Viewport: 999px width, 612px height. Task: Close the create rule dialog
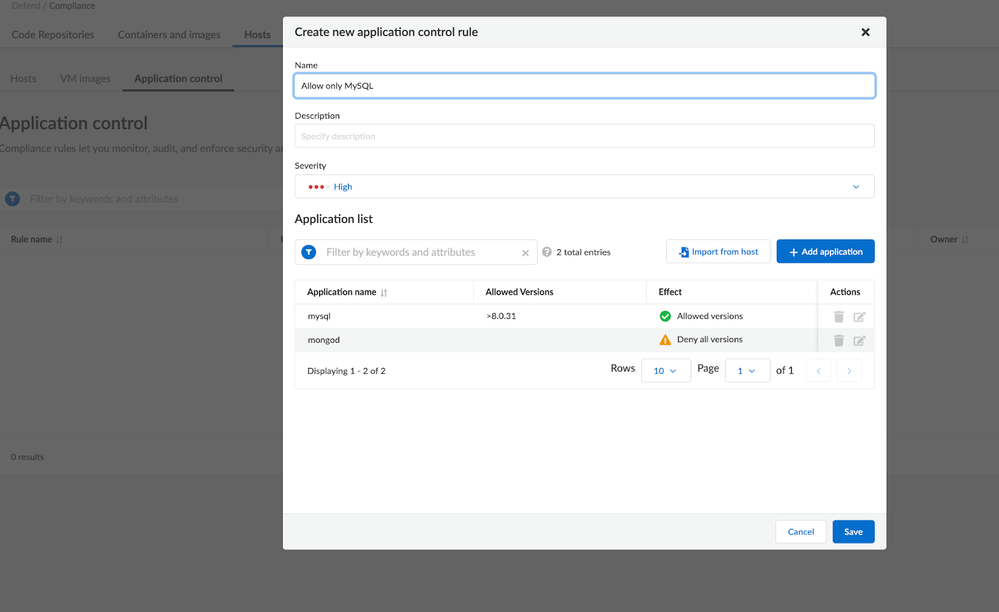tap(865, 32)
